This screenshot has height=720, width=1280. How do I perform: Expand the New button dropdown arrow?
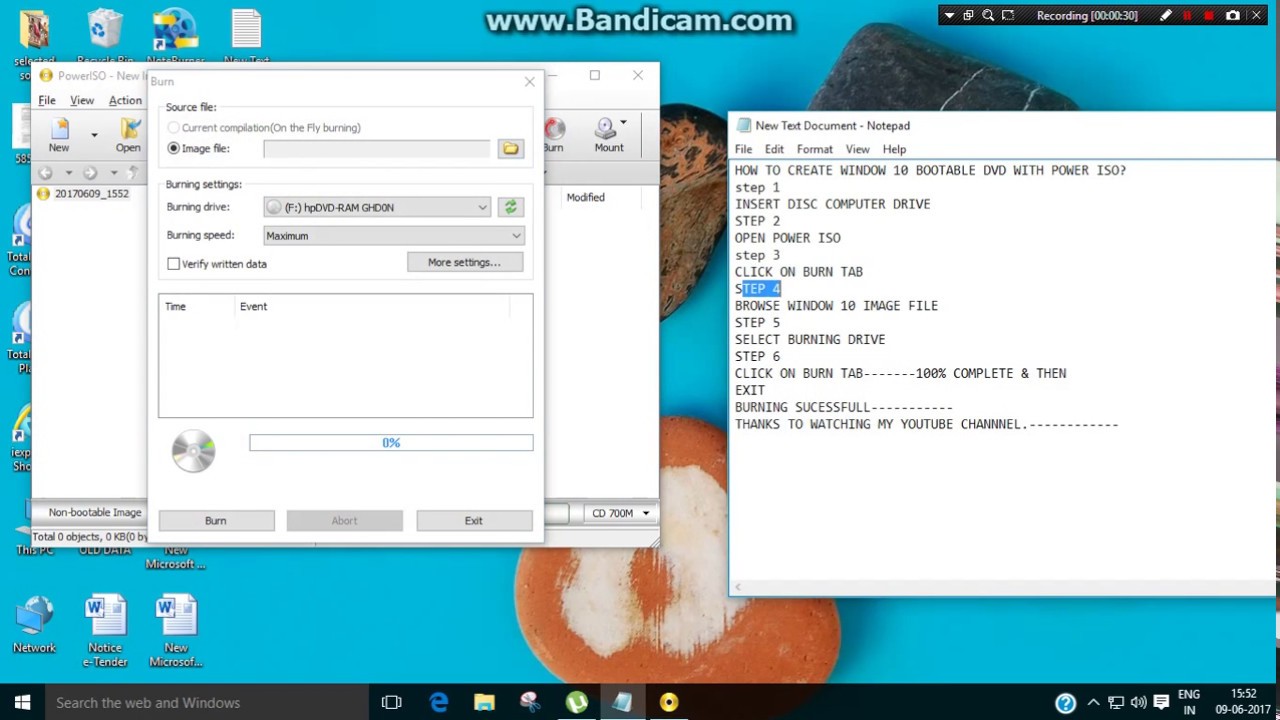pyautogui.click(x=94, y=135)
